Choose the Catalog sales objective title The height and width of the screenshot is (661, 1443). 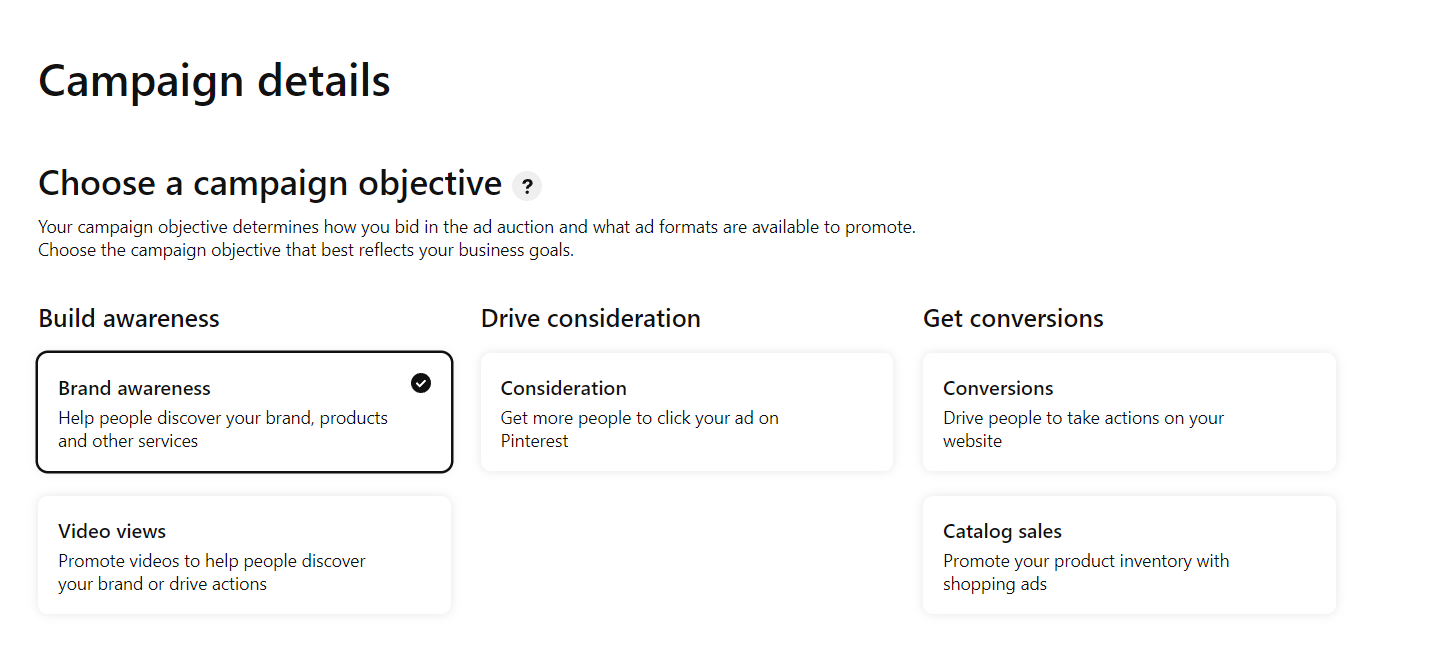1002,531
